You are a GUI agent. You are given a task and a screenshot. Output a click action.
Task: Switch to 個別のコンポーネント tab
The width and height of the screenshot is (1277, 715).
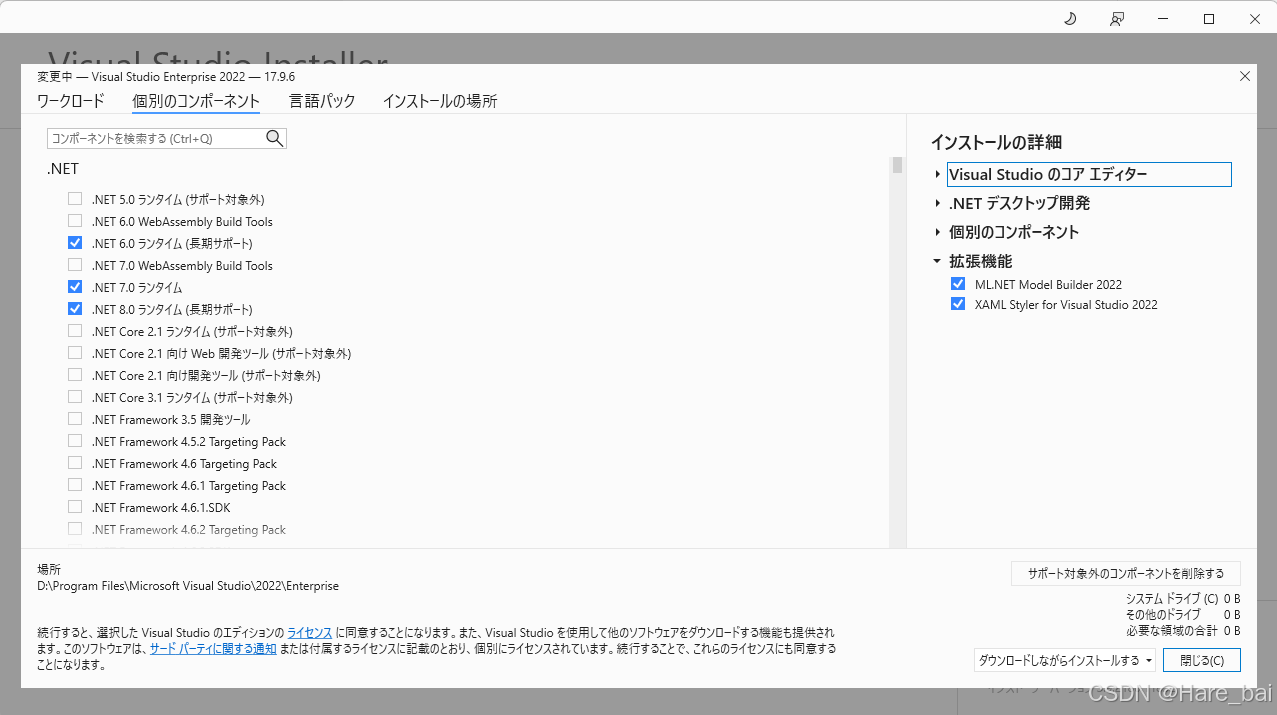pyautogui.click(x=196, y=102)
